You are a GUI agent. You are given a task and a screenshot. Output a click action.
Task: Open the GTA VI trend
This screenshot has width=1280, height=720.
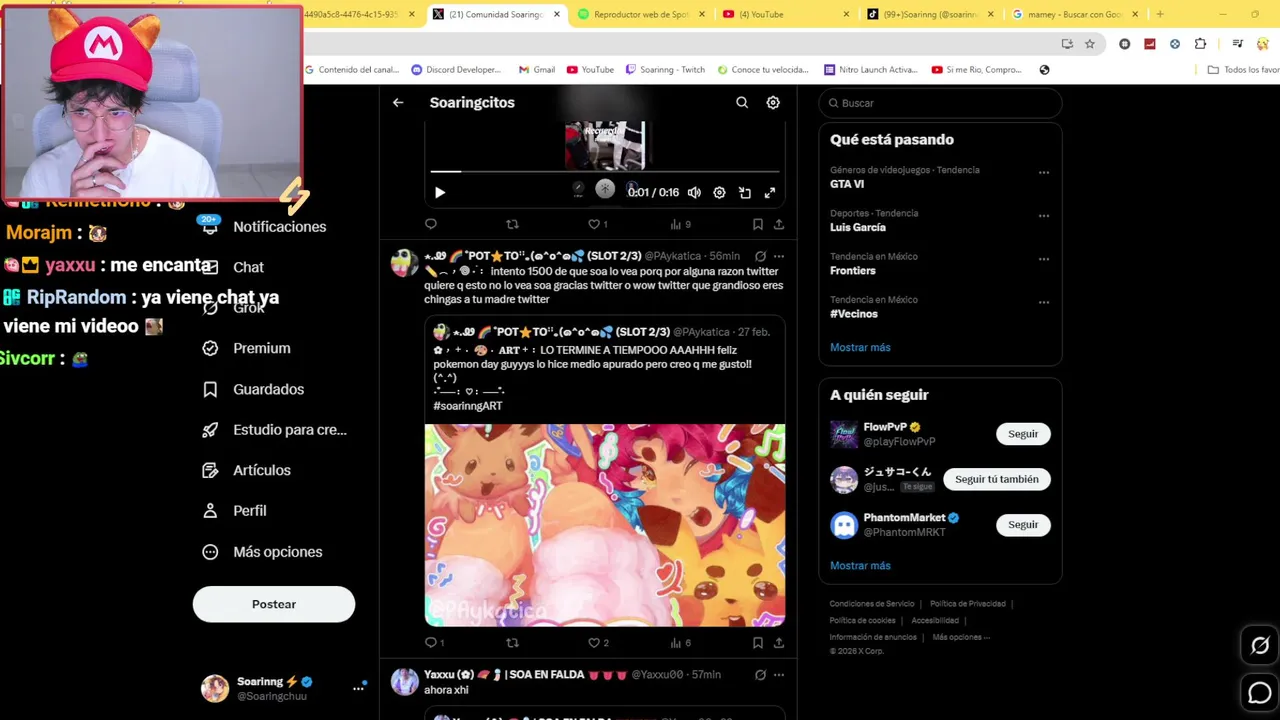tap(847, 184)
